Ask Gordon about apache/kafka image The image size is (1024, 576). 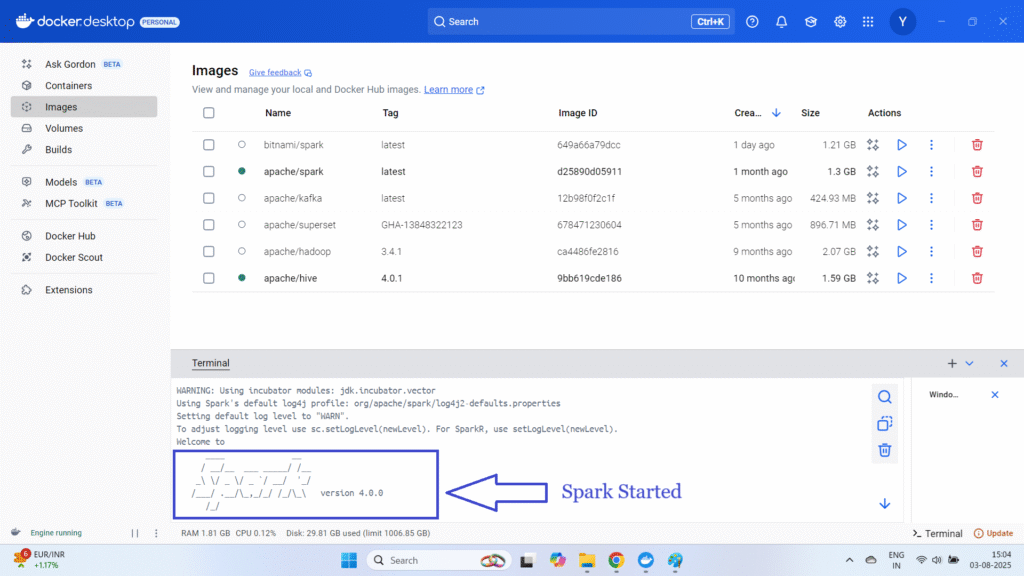(872, 198)
